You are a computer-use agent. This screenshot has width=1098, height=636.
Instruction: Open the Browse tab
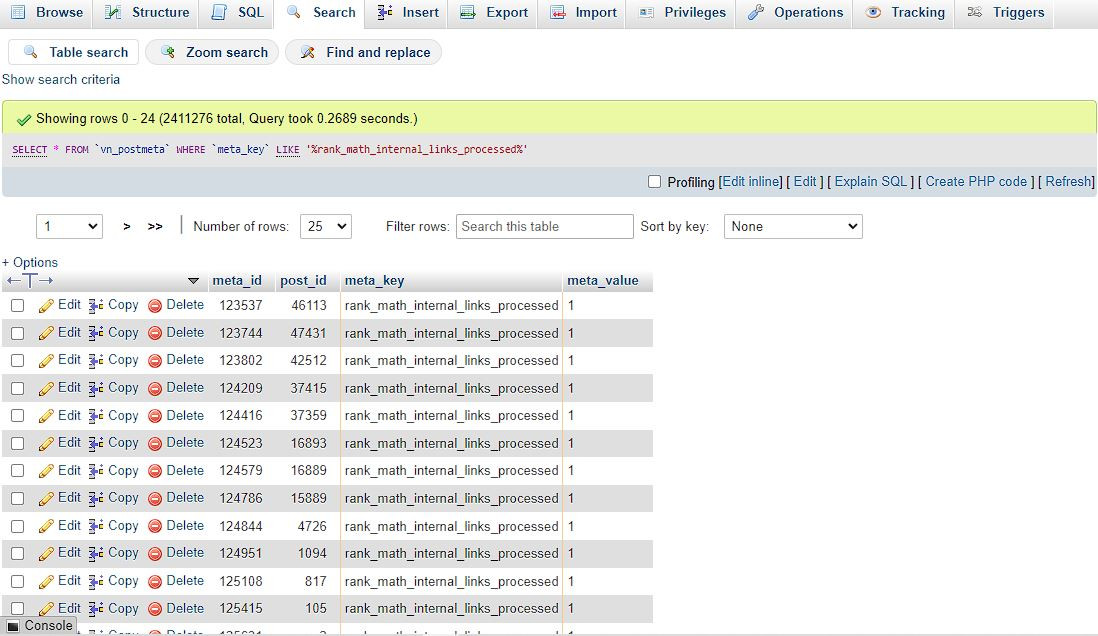[x=47, y=13]
